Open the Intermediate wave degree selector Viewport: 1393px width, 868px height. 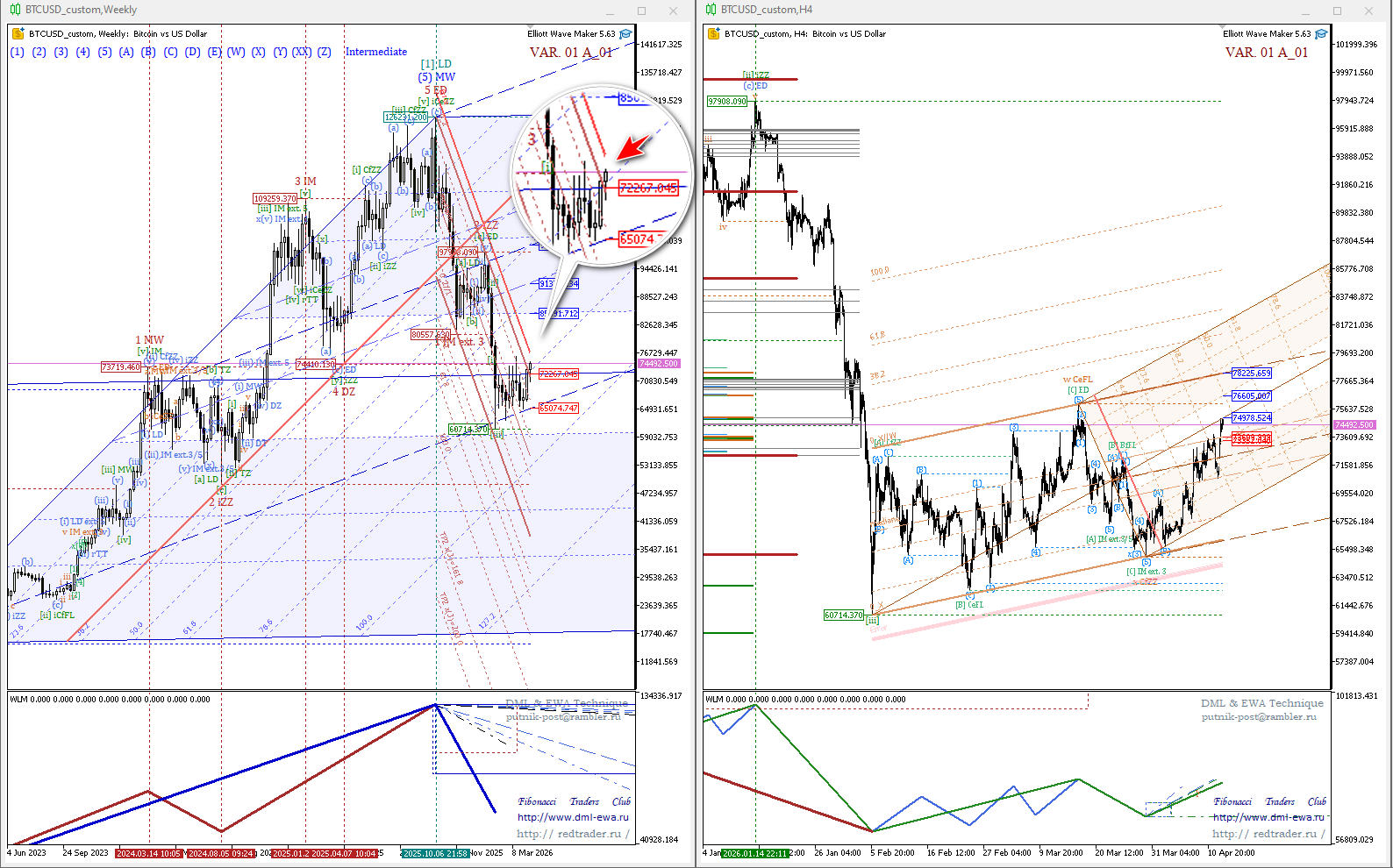[375, 52]
